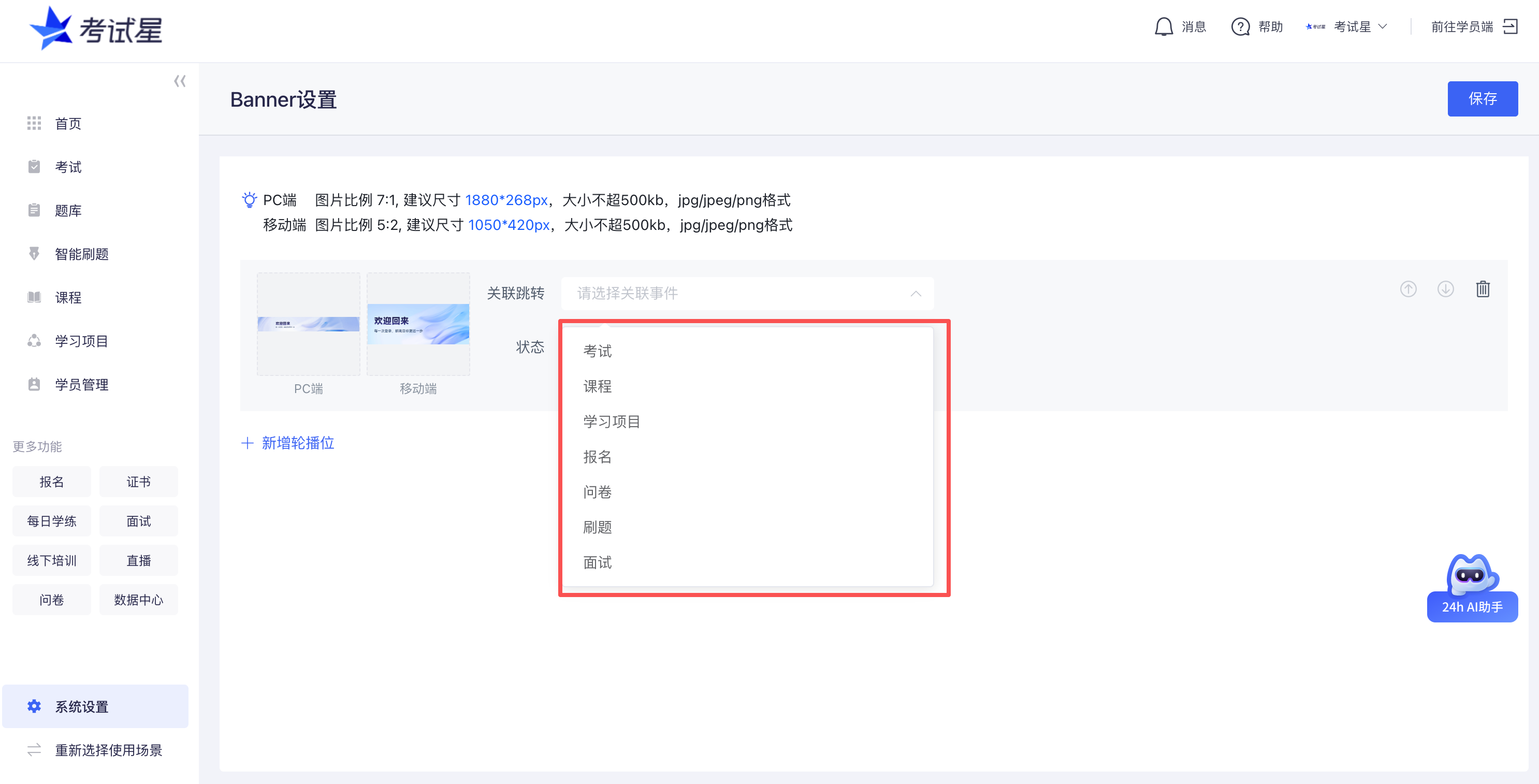Open the 消息 notifications bell

click(x=1164, y=26)
